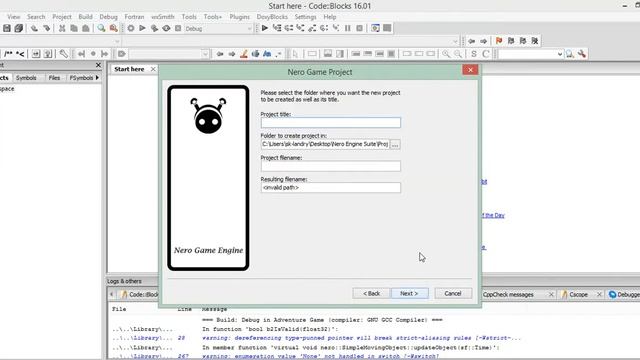The width and height of the screenshot is (640, 360).
Task: Open the Debugging windows icon
Action: point(375,28)
